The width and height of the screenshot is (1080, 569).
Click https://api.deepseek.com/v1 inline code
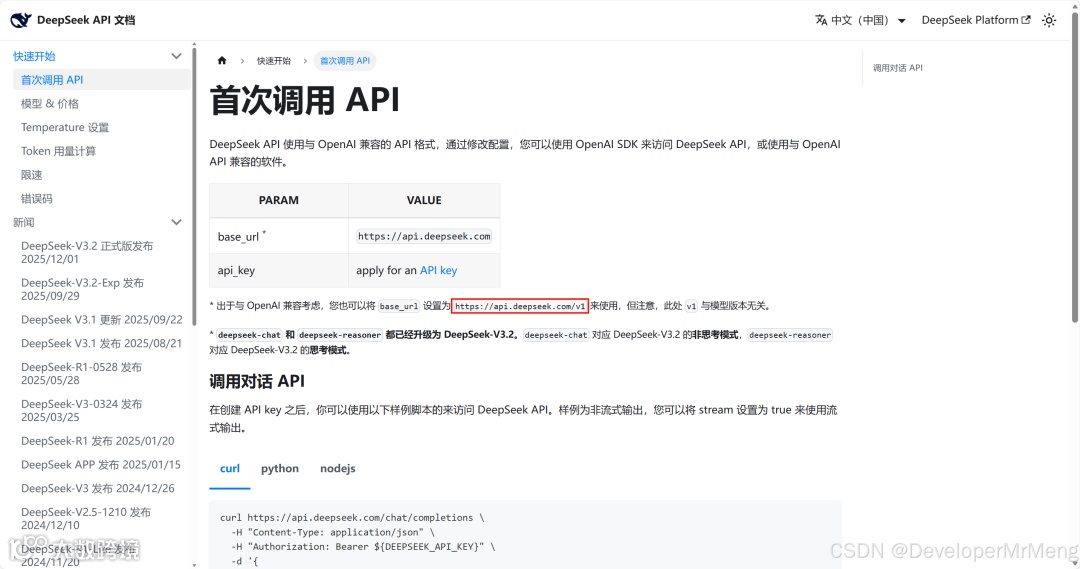click(519, 306)
